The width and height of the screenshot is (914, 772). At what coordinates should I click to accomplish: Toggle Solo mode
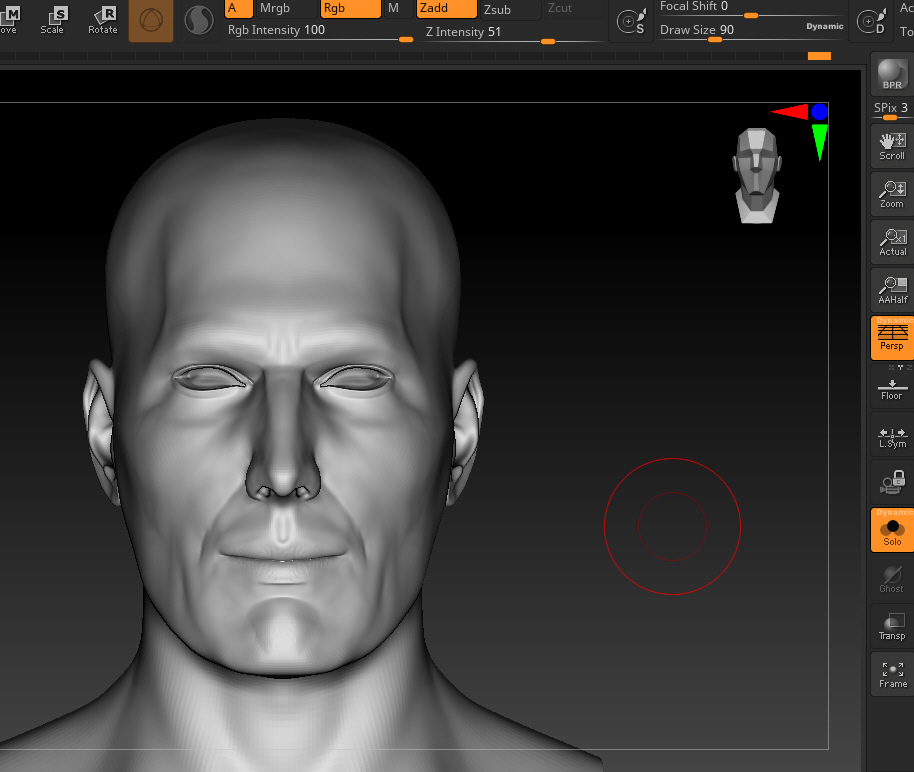tap(892, 530)
